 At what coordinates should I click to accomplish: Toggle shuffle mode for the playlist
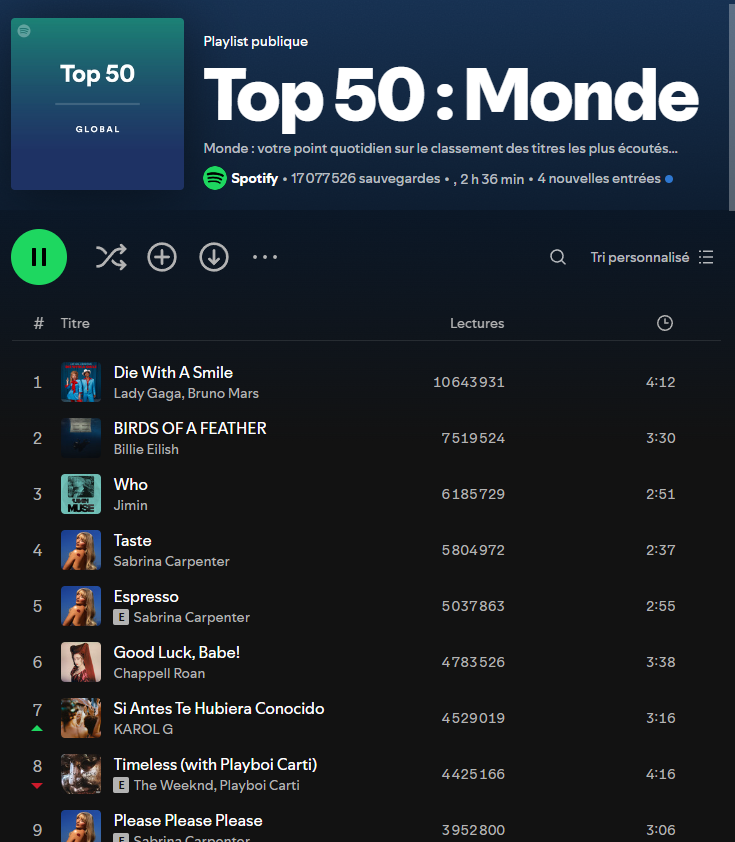point(110,257)
